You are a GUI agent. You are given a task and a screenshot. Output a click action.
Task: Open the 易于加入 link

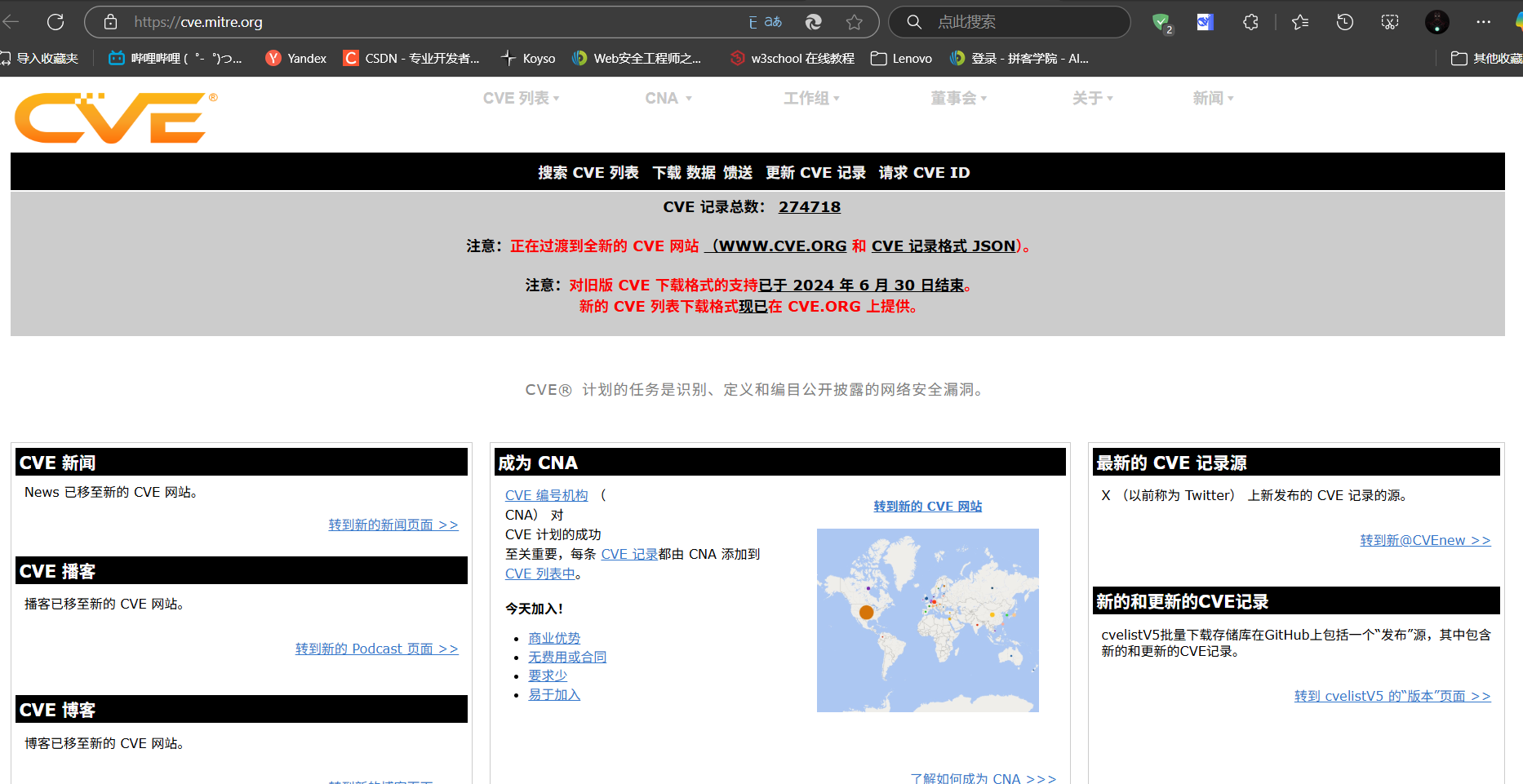554,694
